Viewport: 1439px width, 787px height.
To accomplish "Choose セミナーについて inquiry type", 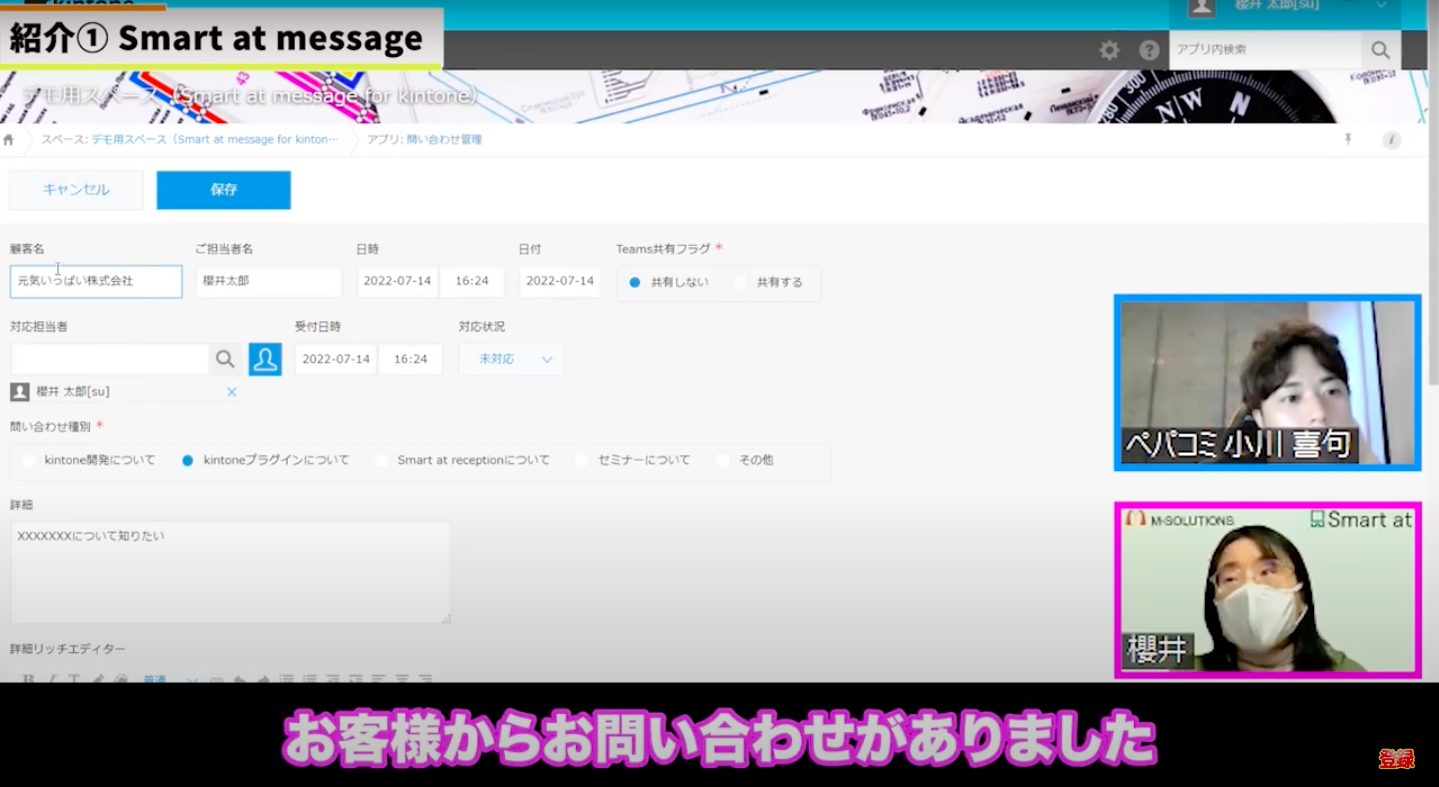I will point(582,461).
